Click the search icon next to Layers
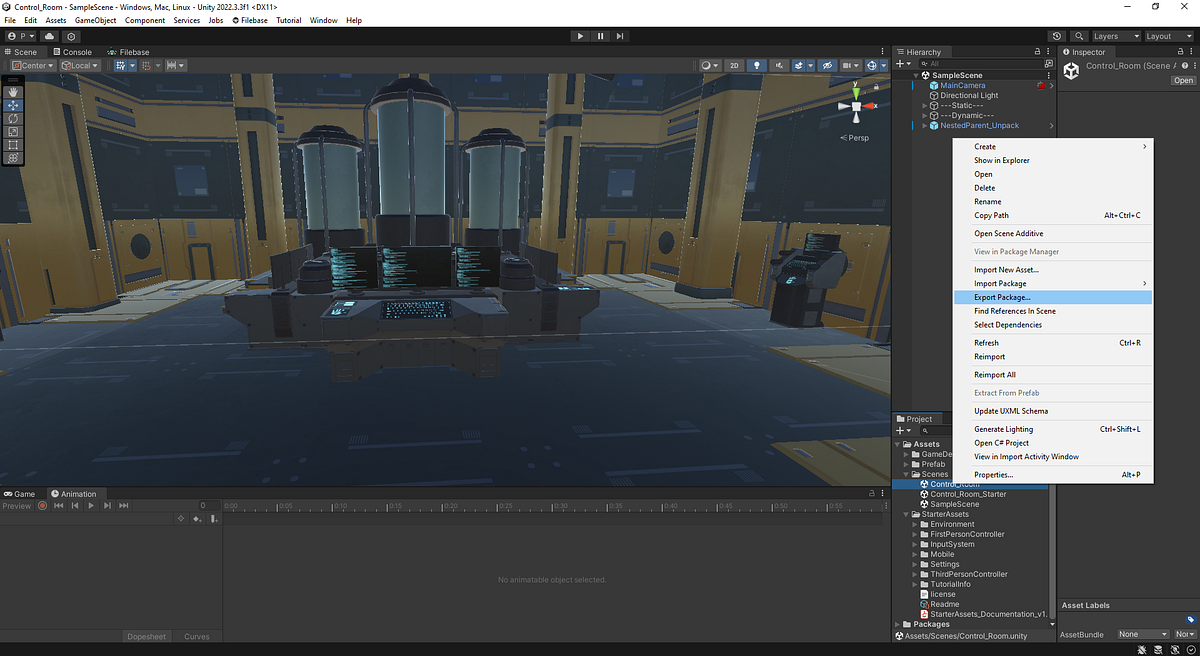This screenshot has width=1200, height=656. (1079, 35)
